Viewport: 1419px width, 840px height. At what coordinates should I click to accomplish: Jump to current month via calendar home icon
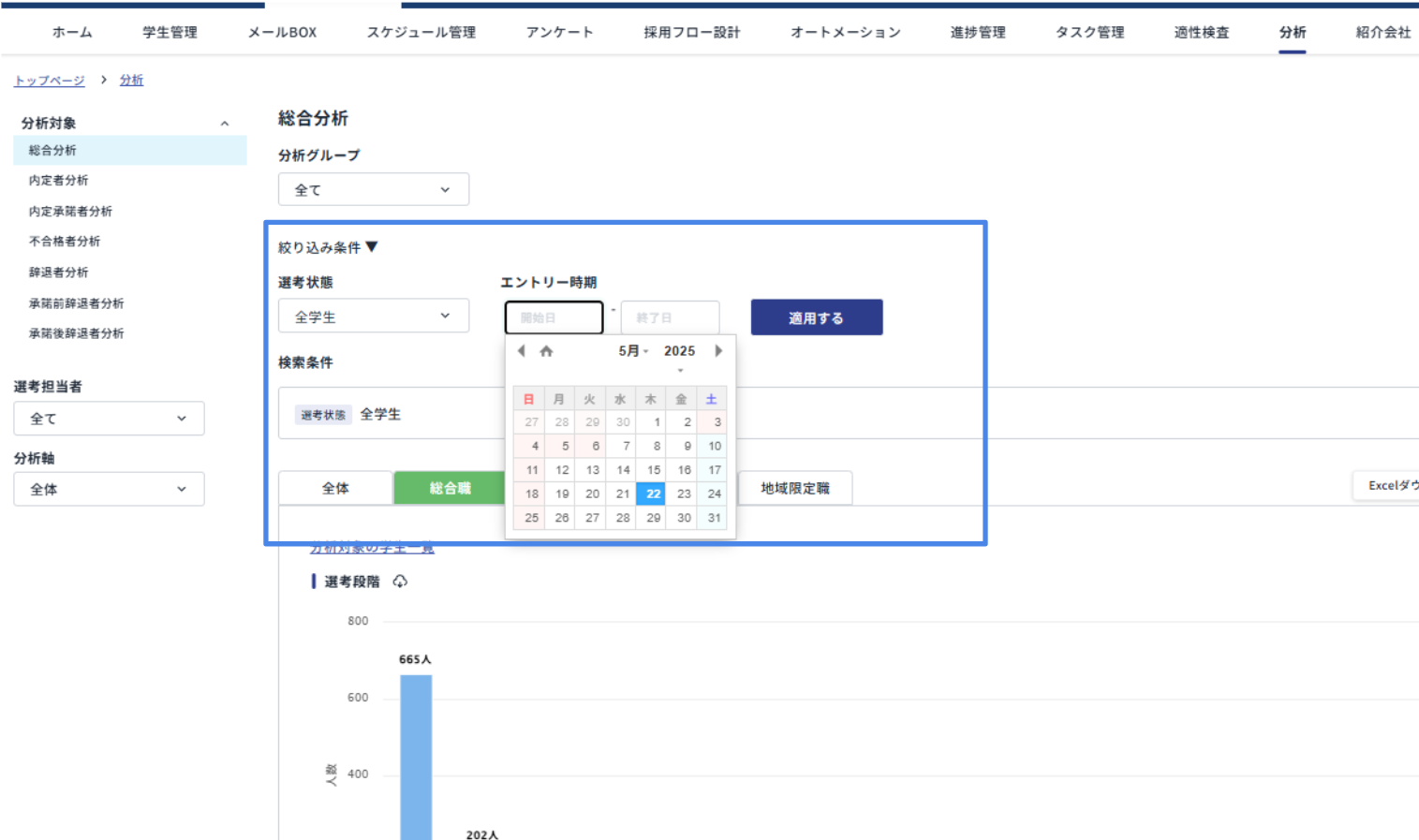click(x=546, y=350)
